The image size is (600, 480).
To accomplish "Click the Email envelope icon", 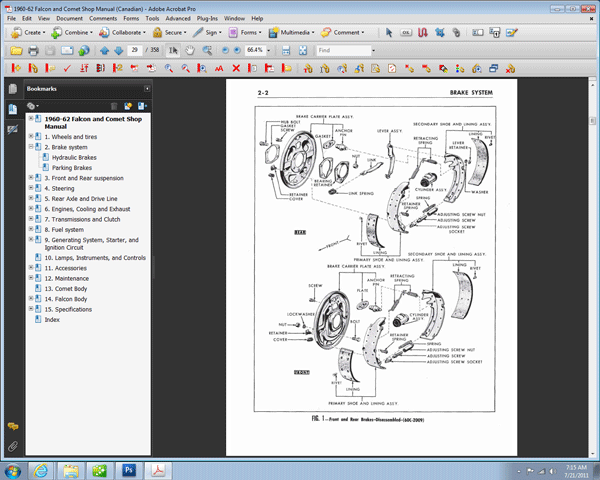I will pyautogui.click(x=67, y=50).
